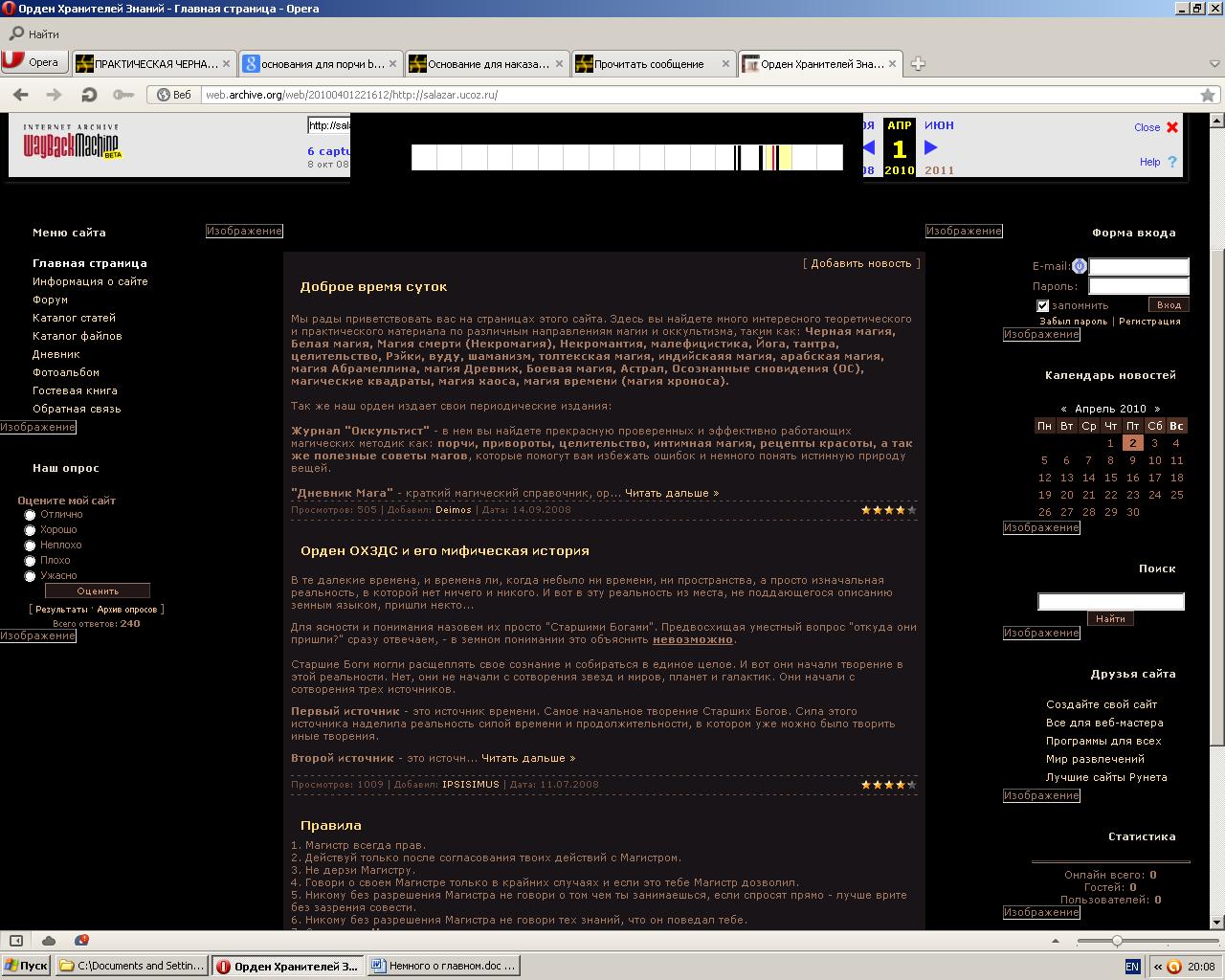
Task: Click the Wayback capture timeline bar
Action: click(x=627, y=157)
